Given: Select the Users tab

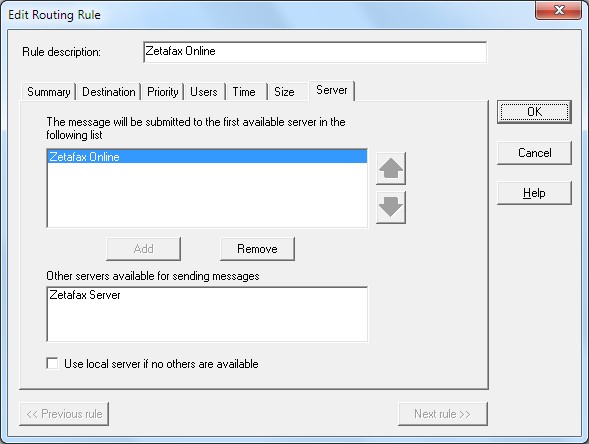Looking at the screenshot, I should click(x=204, y=92).
